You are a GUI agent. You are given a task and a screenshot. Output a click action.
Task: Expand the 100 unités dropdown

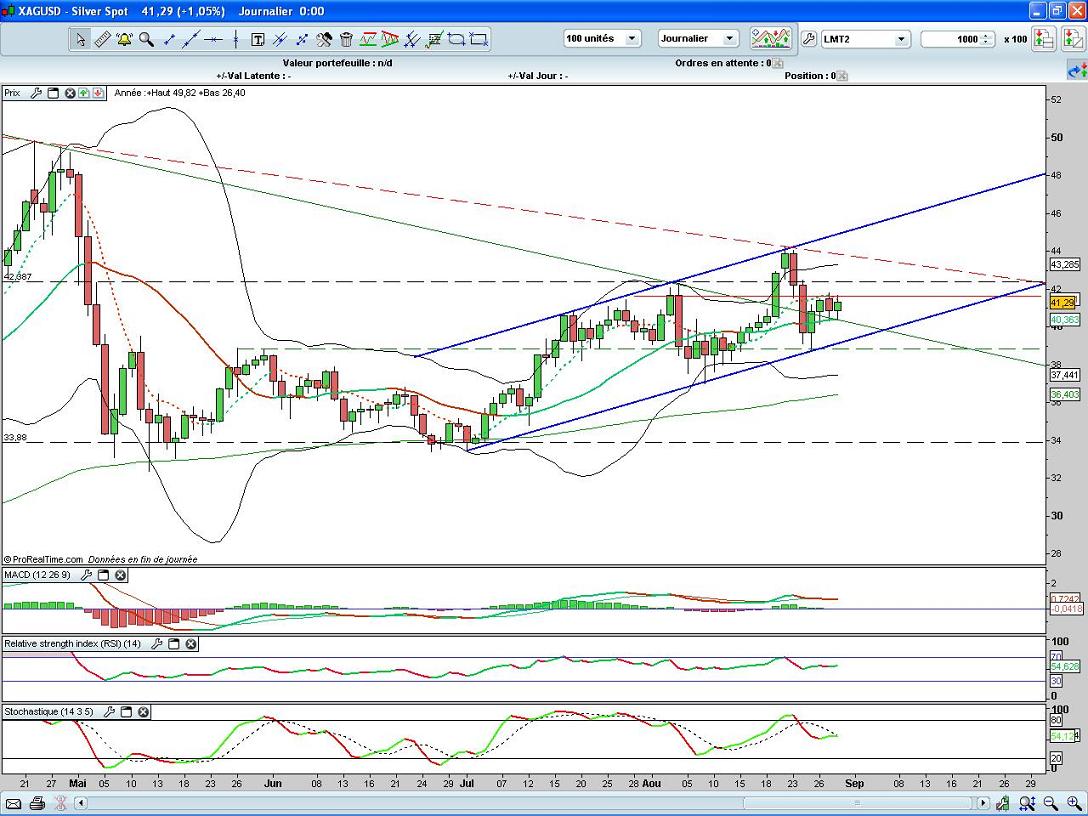[x=633, y=39]
